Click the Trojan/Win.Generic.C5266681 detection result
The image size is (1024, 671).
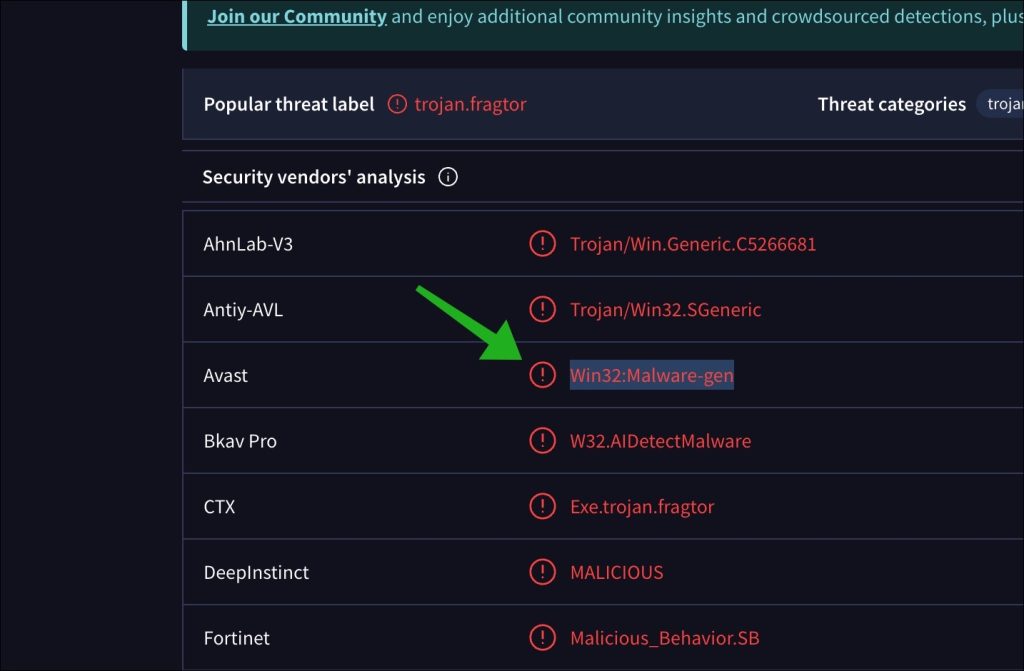pos(693,243)
